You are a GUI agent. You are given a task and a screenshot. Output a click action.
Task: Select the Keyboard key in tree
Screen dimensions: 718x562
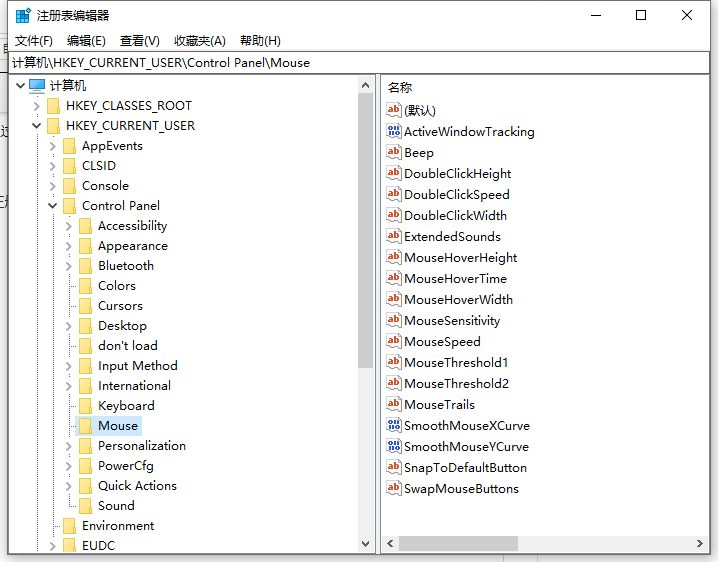coord(126,405)
